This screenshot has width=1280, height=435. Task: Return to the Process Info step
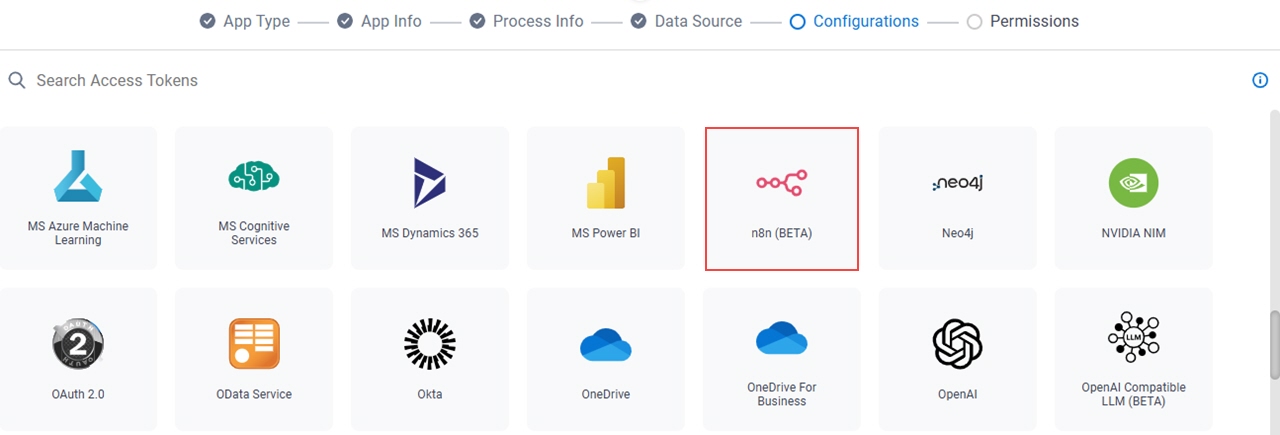[x=526, y=21]
